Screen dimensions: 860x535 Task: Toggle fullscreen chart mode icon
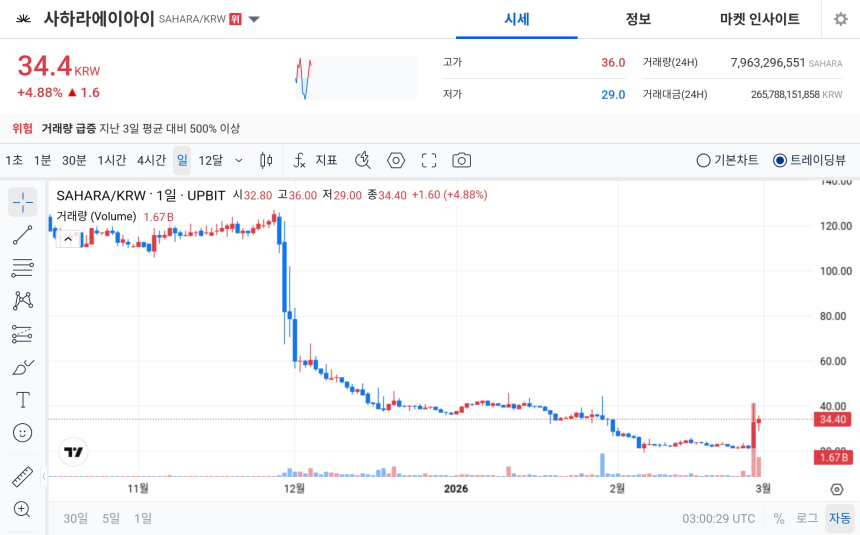[429, 160]
